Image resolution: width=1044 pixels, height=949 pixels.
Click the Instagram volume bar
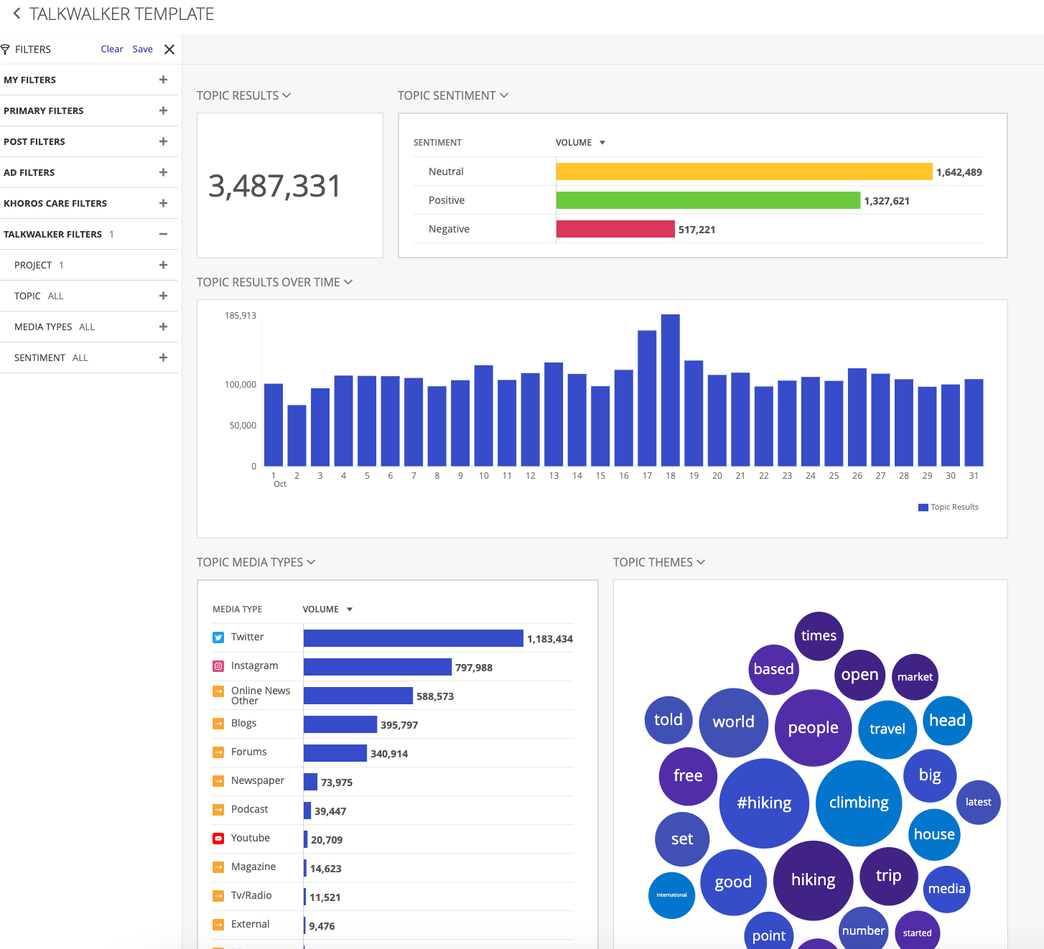tap(378, 667)
